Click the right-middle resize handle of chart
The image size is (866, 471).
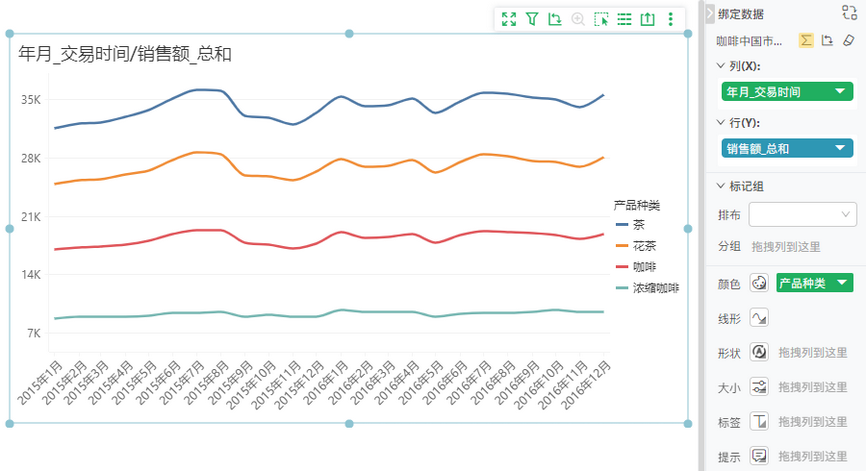(688, 229)
